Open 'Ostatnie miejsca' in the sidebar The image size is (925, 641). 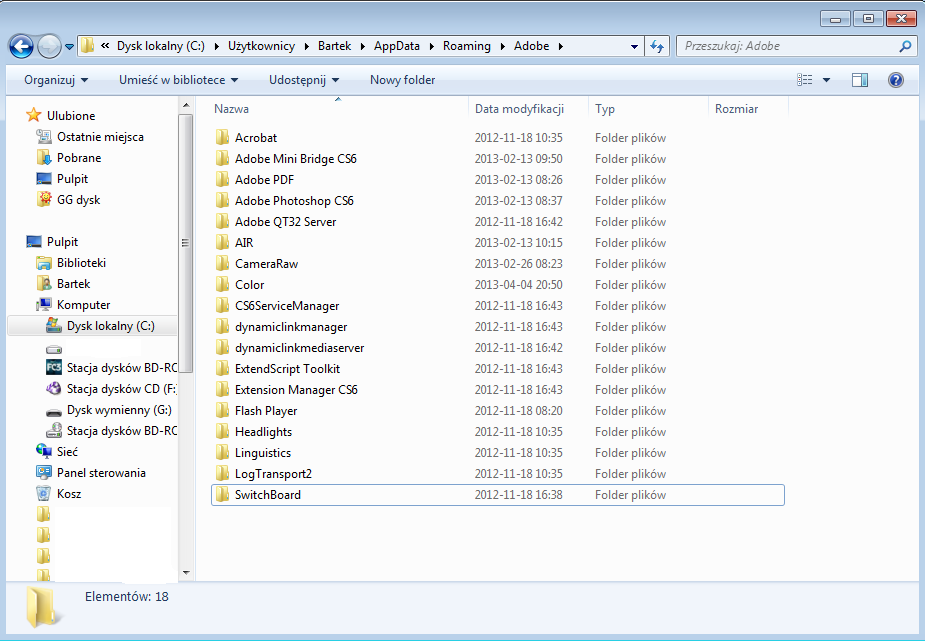tap(90, 137)
